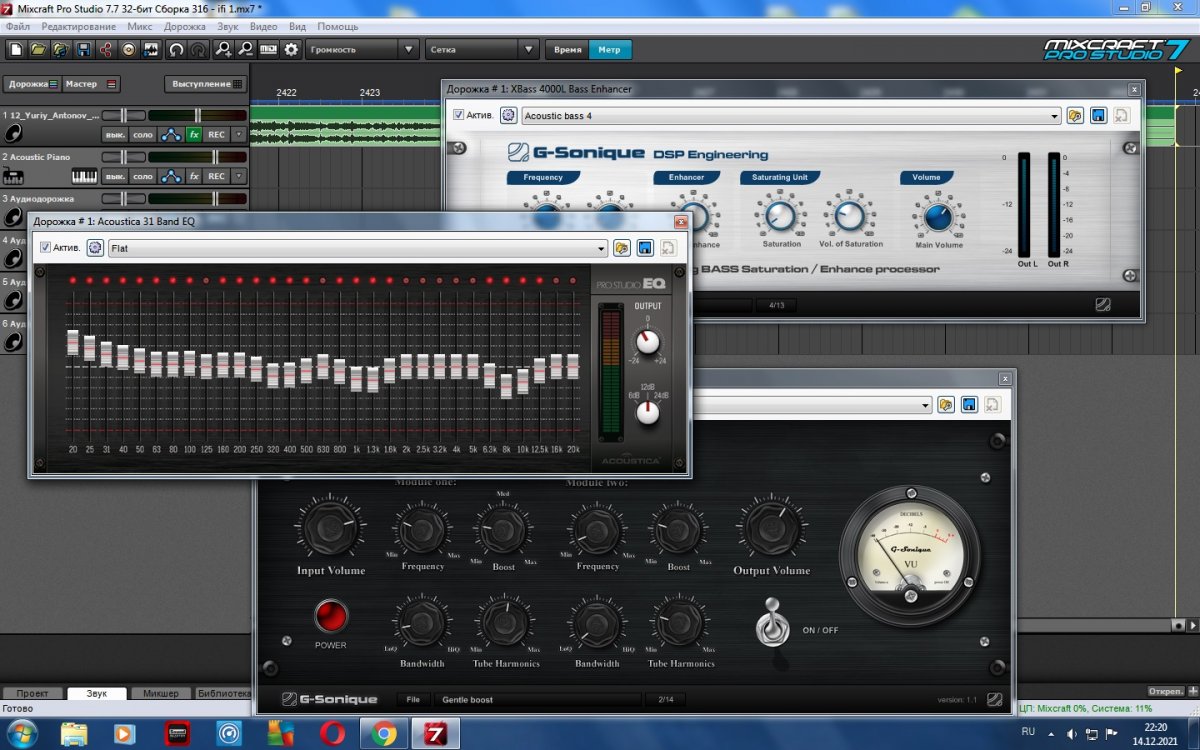Open Opera browser from the taskbar
Viewport: 1200px width, 750px height.
(331, 734)
